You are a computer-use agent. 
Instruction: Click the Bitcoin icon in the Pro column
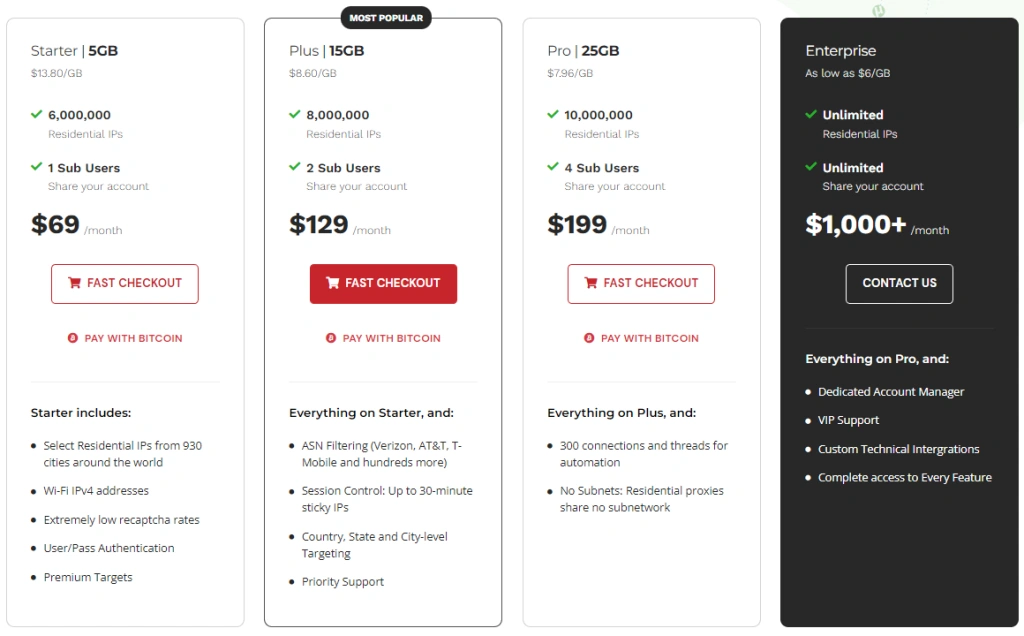pos(588,338)
